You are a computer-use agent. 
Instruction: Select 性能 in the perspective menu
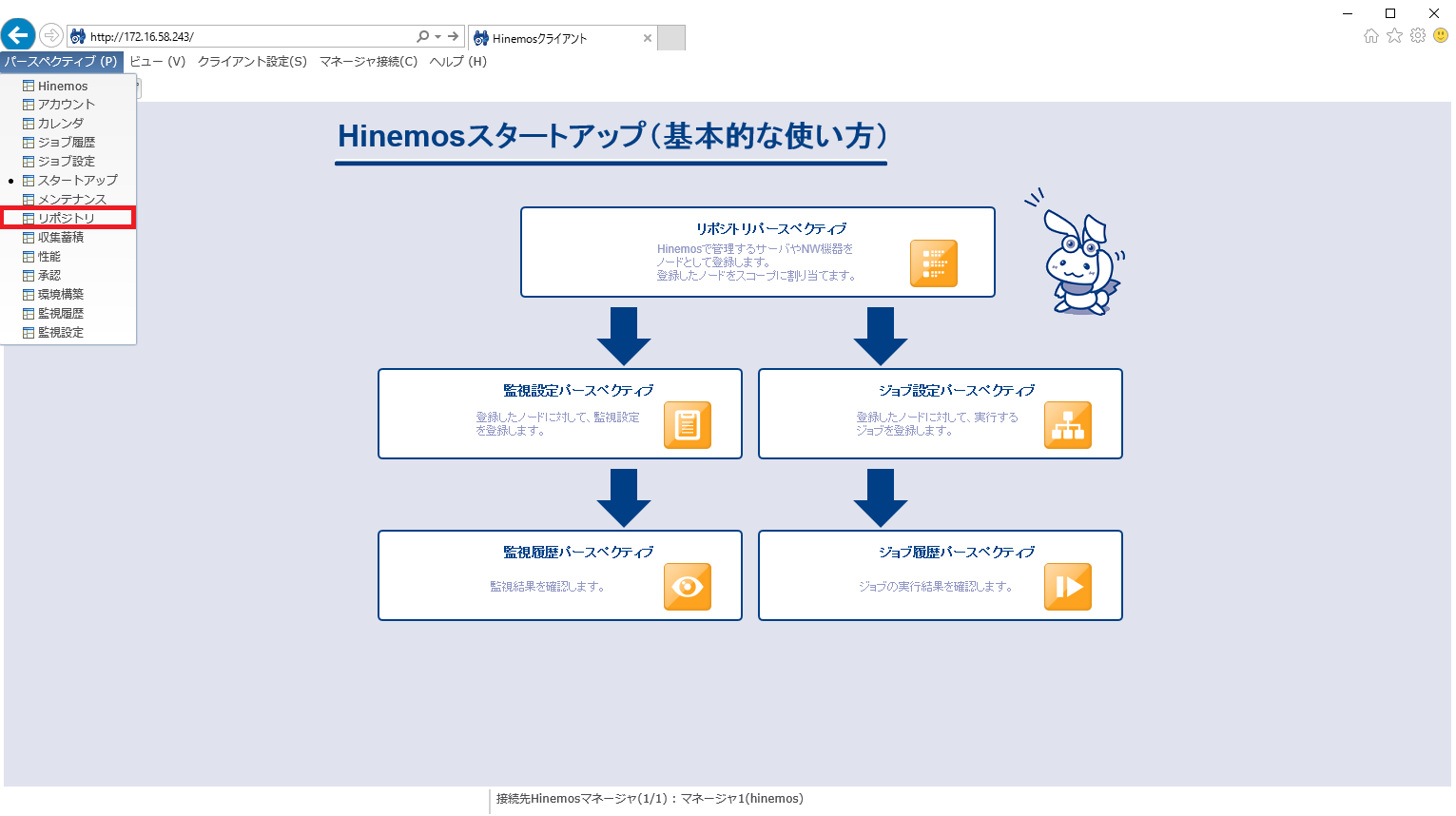click(68, 257)
